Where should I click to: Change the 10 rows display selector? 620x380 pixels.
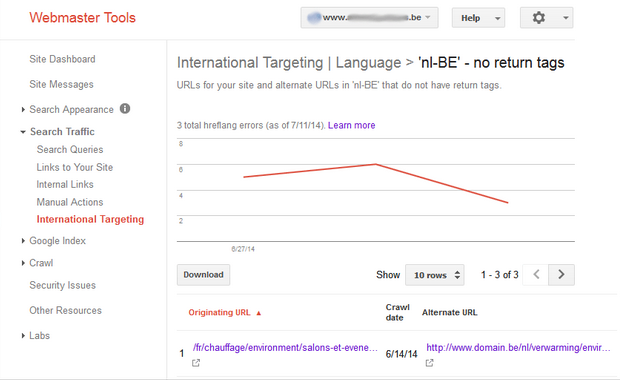[x=435, y=275]
